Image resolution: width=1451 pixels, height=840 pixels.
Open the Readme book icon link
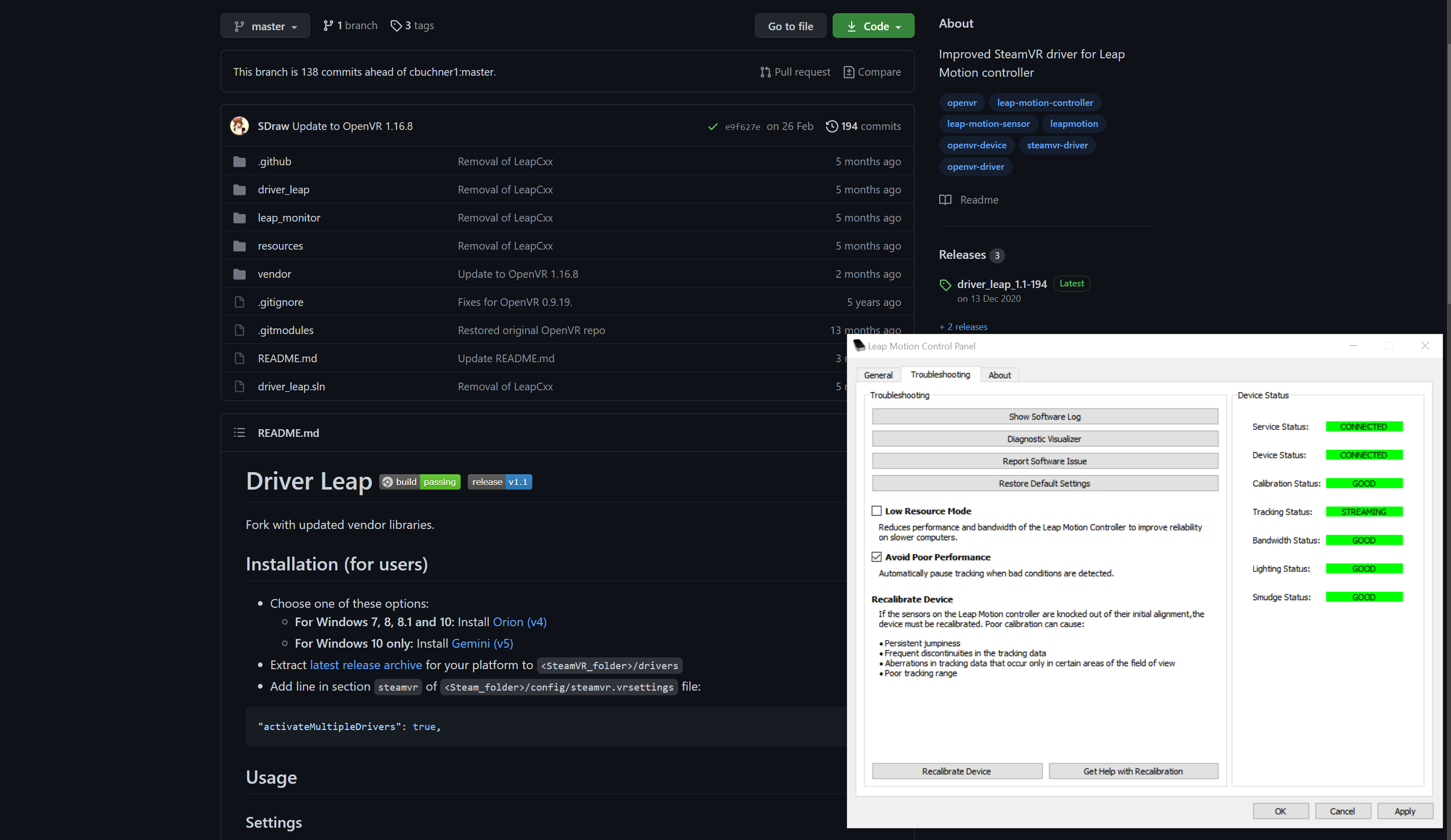coord(969,200)
